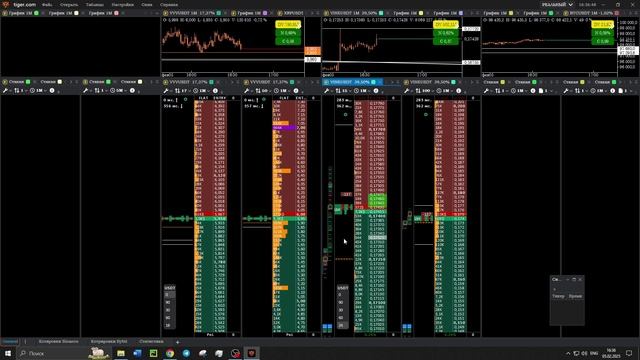Image resolution: width=640 pixels, height=360 pixels.
Task: Click info icon in second VVVUSDT order book toolbar
Action: 296,91
